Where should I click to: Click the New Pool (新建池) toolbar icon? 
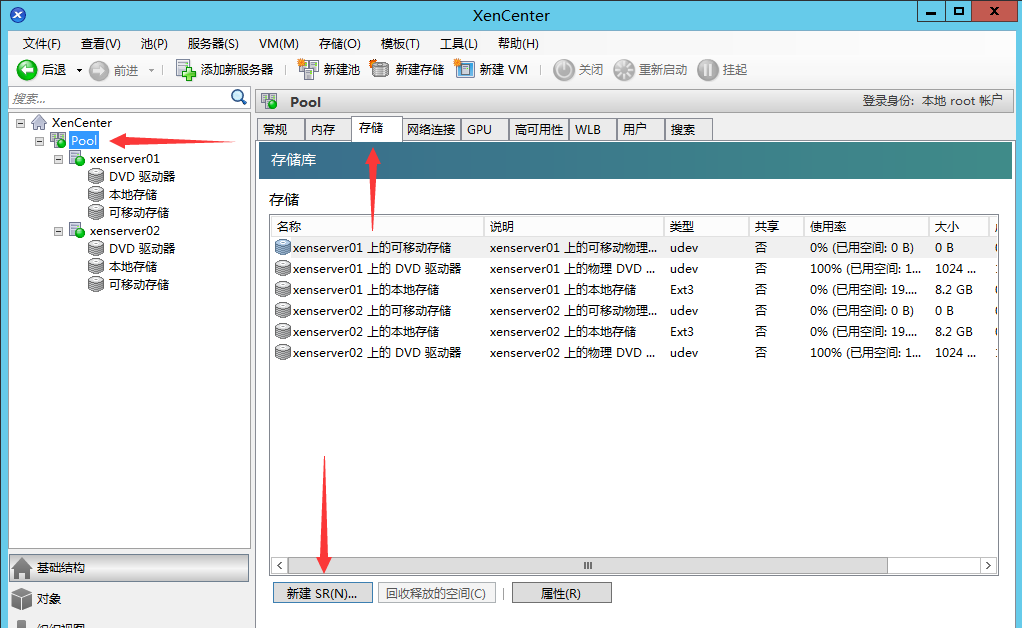click(x=308, y=69)
